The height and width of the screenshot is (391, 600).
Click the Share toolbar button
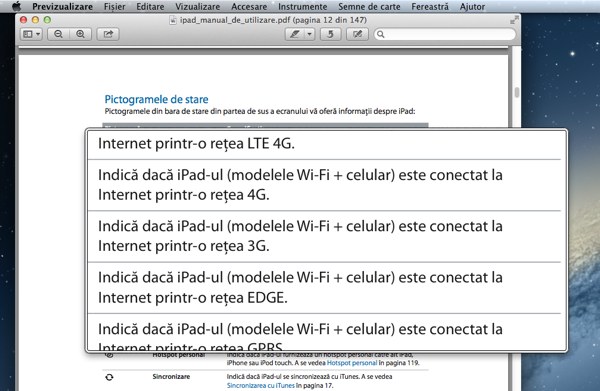click(108, 34)
